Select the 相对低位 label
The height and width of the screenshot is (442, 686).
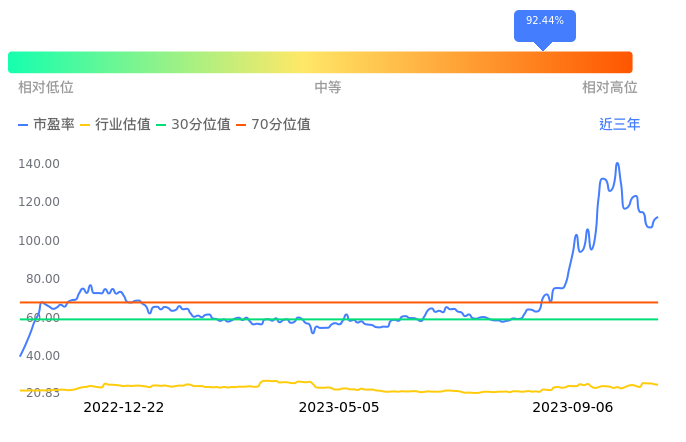pos(46,88)
